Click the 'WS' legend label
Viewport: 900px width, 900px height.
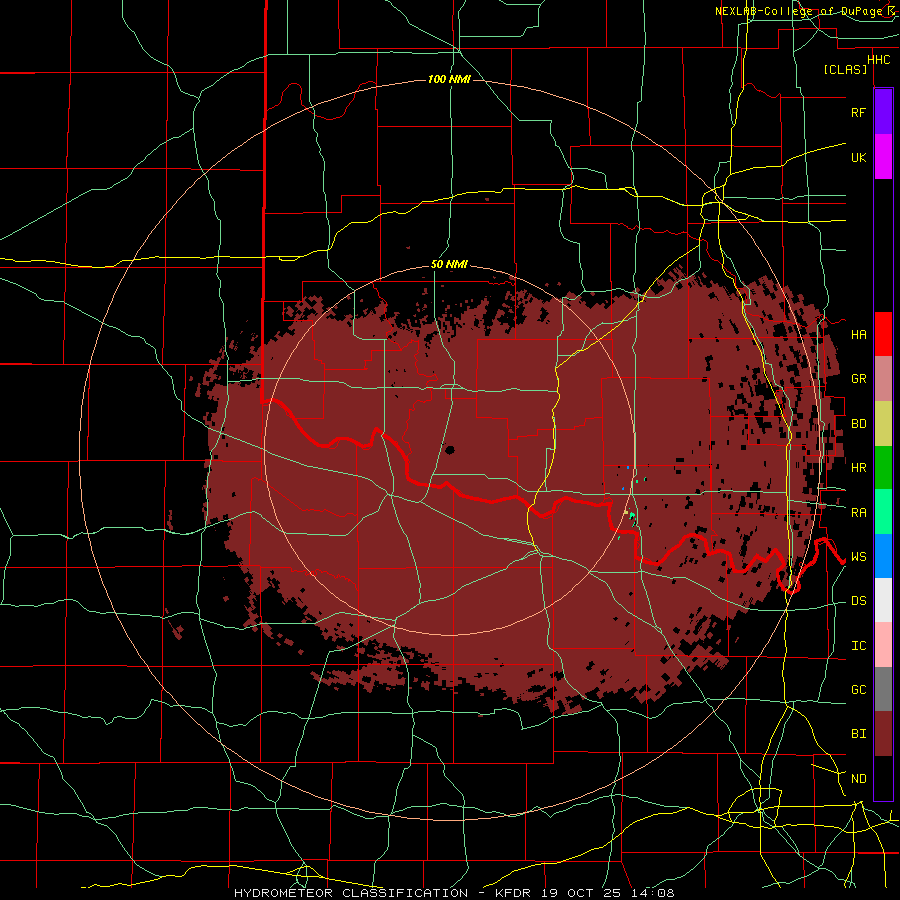[x=858, y=557]
